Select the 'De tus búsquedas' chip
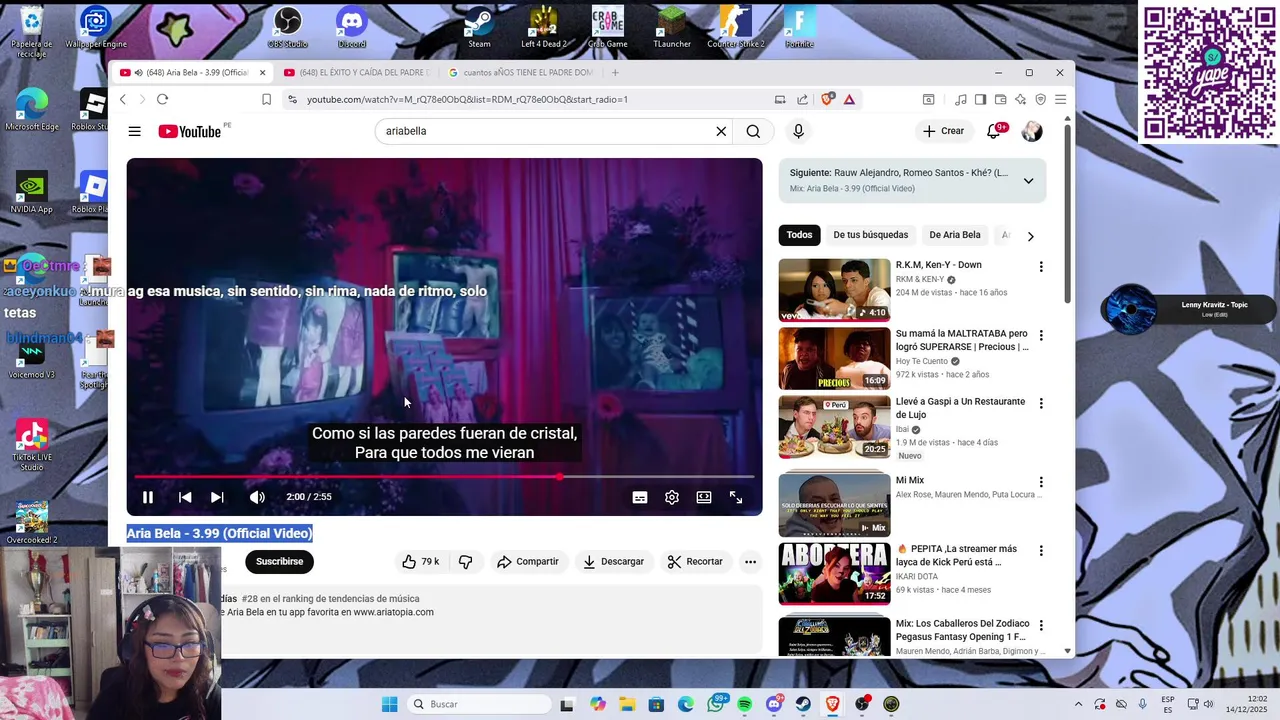Viewport: 1280px width, 720px height. [x=871, y=235]
